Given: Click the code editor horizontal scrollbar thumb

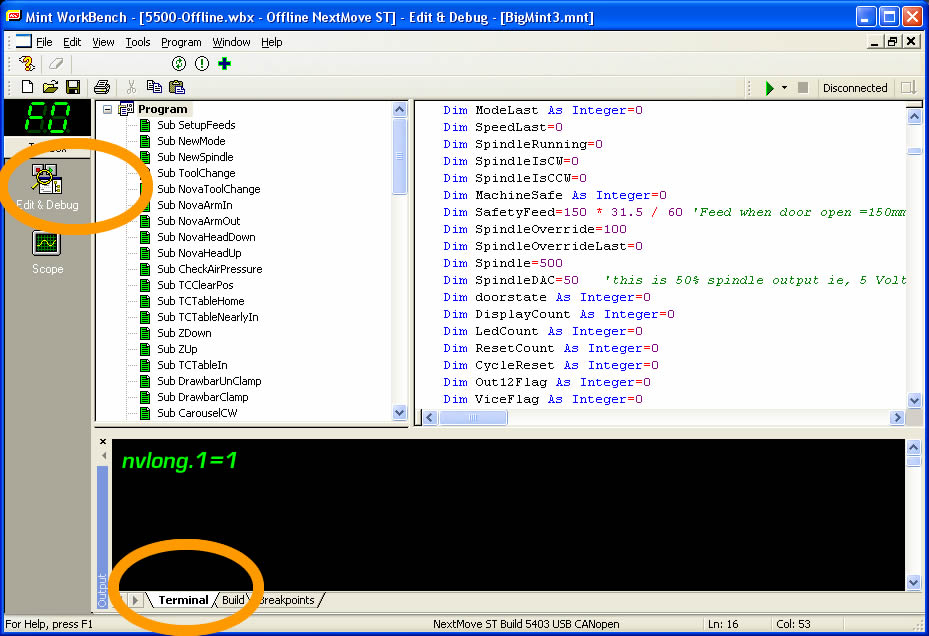Looking at the screenshot, I should pyautogui.click(x=473, y=418).
